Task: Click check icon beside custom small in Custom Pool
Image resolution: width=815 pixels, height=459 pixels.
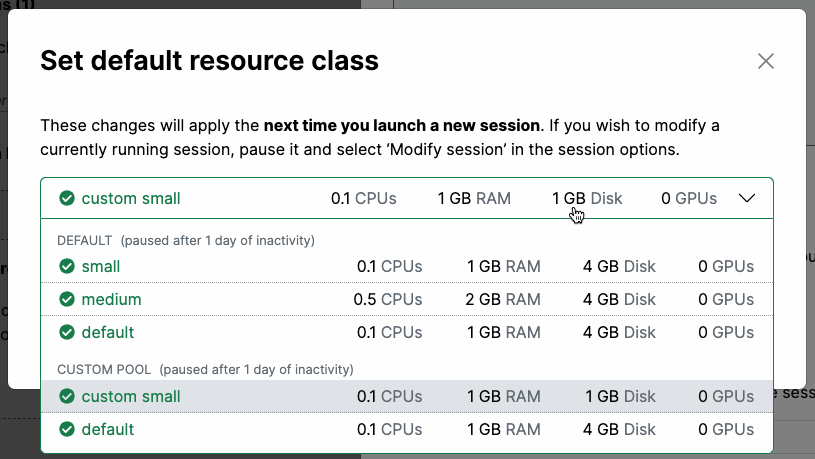Action: 67,396
